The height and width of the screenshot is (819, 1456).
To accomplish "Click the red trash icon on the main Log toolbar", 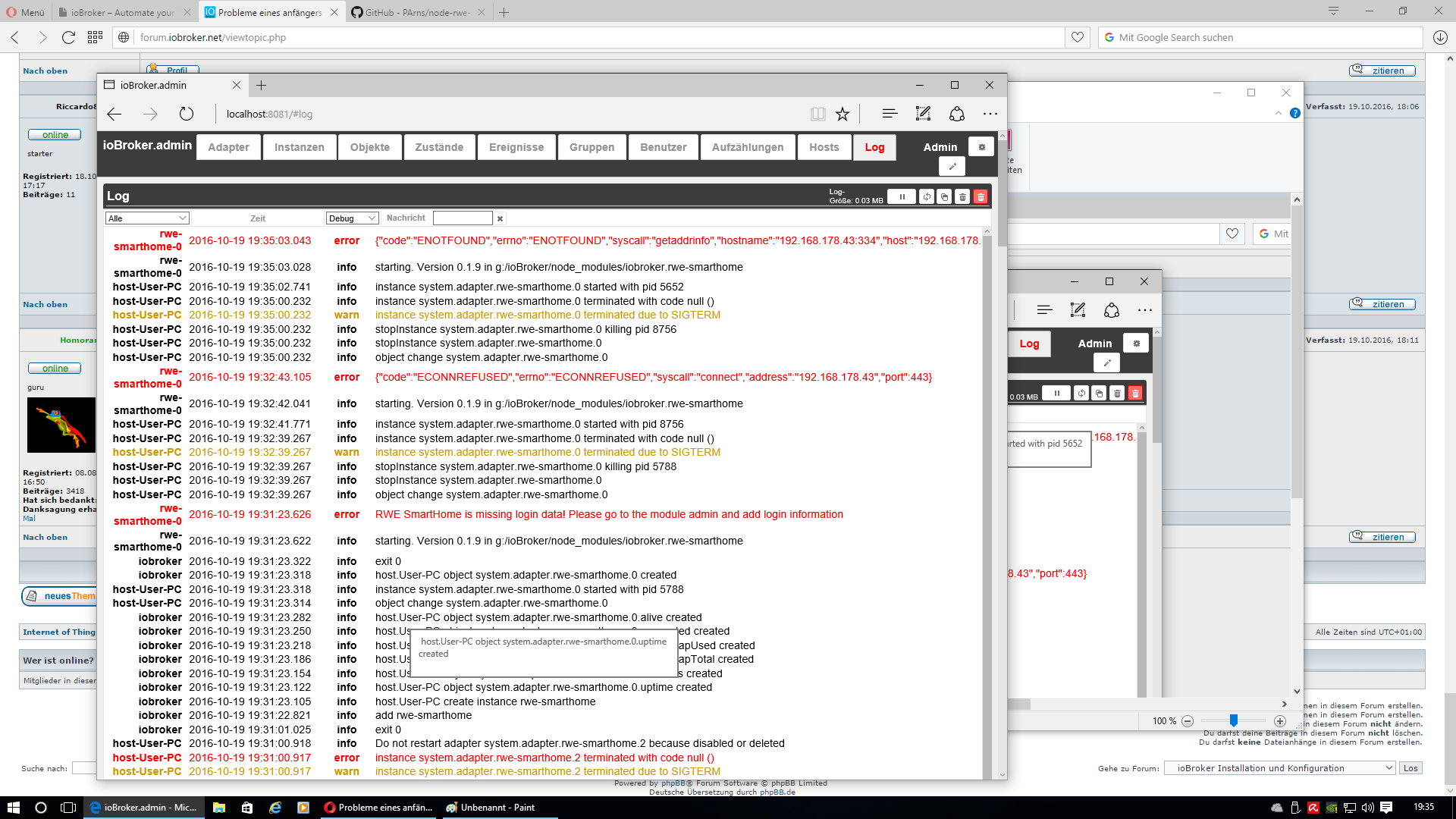I will pos(981,197).
